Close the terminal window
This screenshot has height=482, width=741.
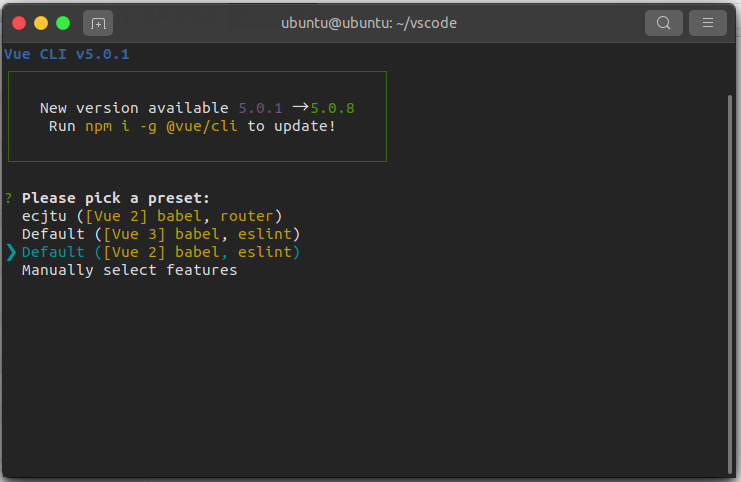19,23
